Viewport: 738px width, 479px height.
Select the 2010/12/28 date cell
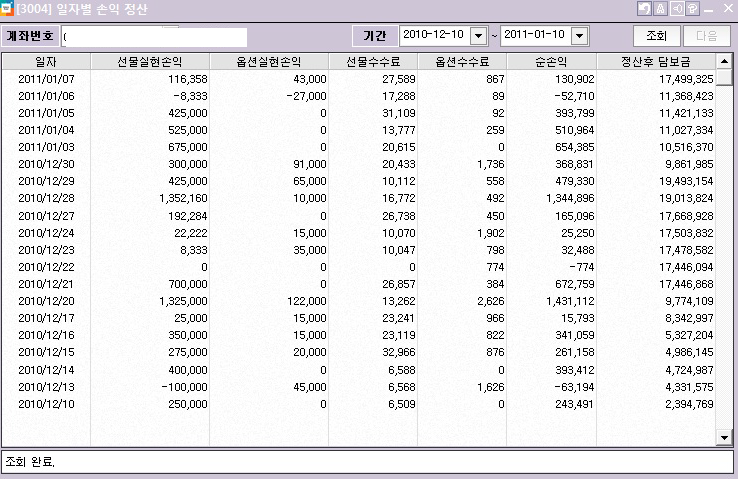[46, 198]
